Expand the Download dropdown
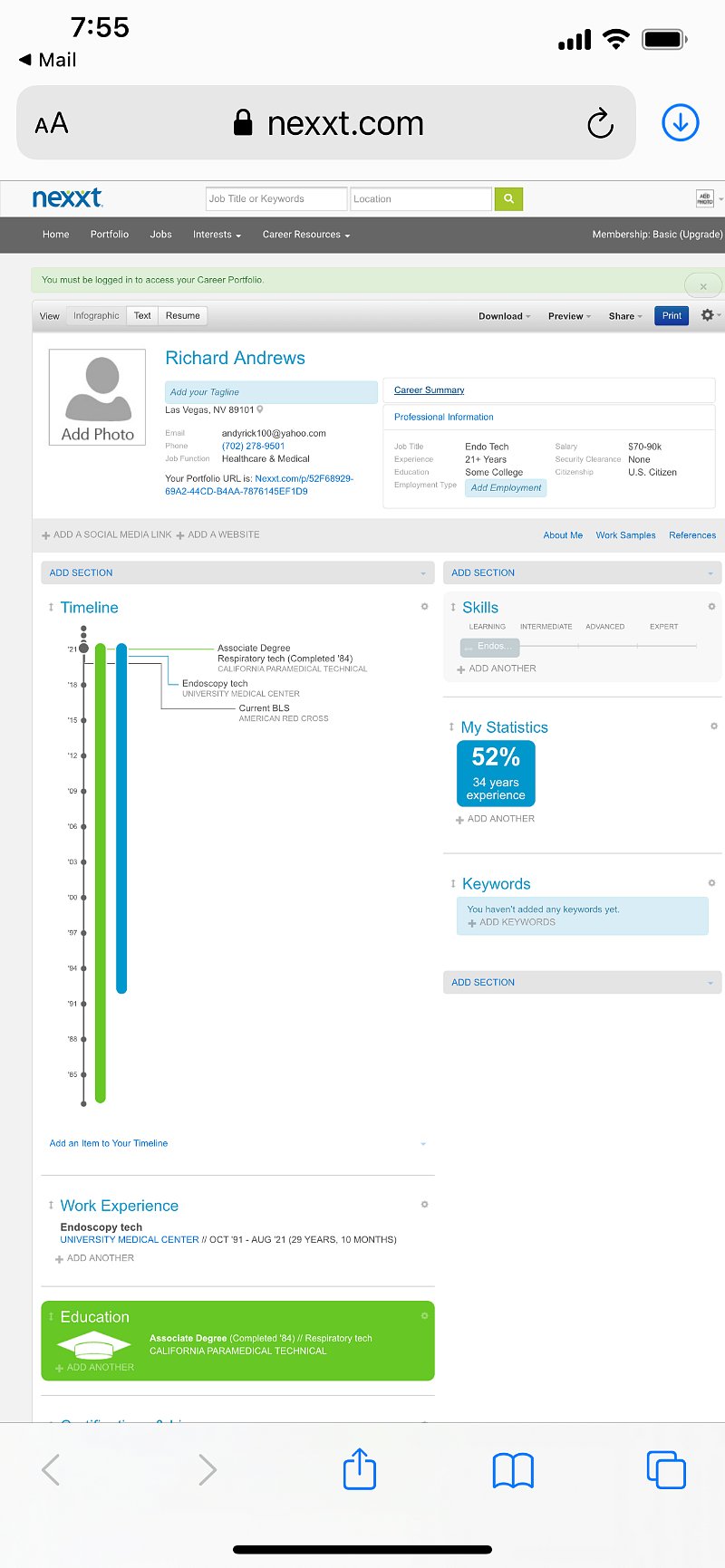Image resolution: width=725 pixels, height=1568 pixels. click(504, 316)
